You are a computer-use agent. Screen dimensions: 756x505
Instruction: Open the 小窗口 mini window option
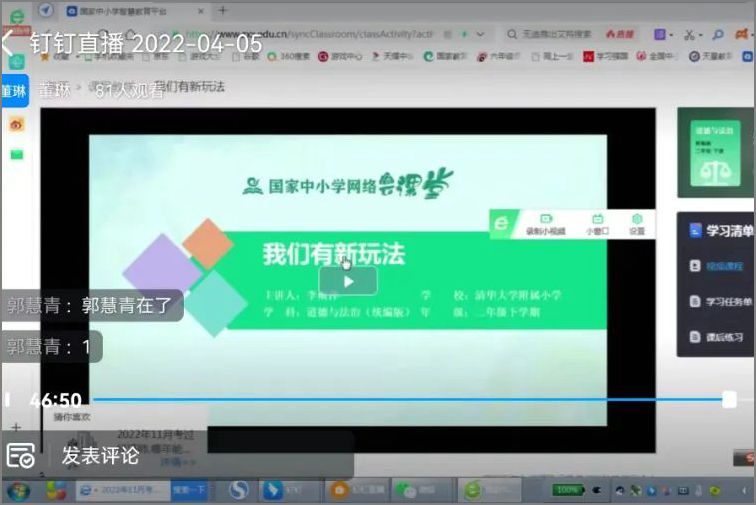pos(597,224)
